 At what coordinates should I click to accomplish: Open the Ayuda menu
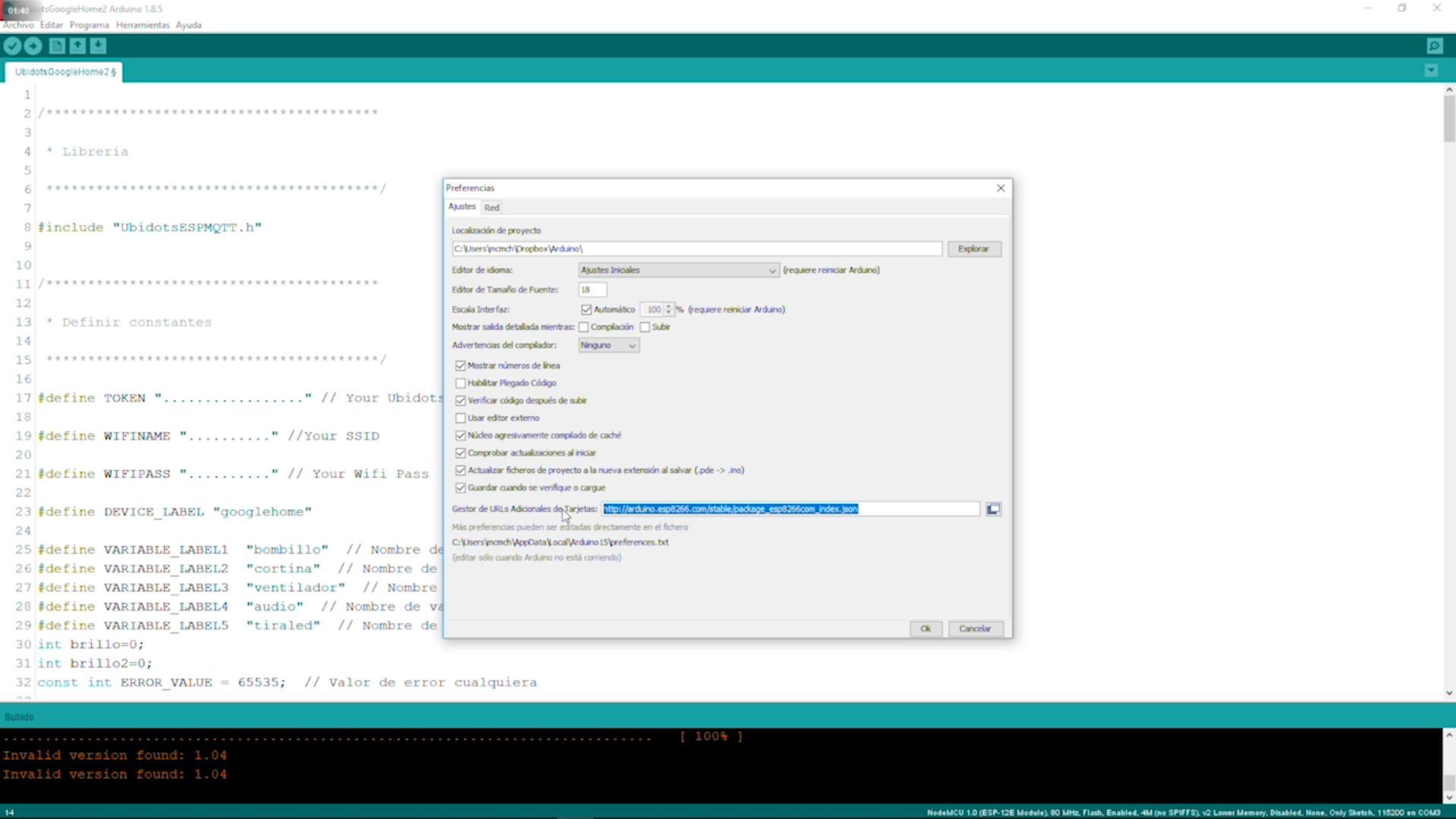pyautogui.click(x=189, y=25)
